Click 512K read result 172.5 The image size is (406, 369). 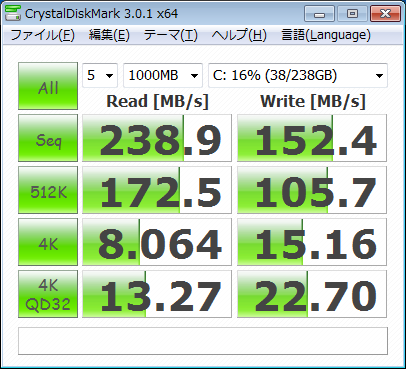(x=157, y=190)
